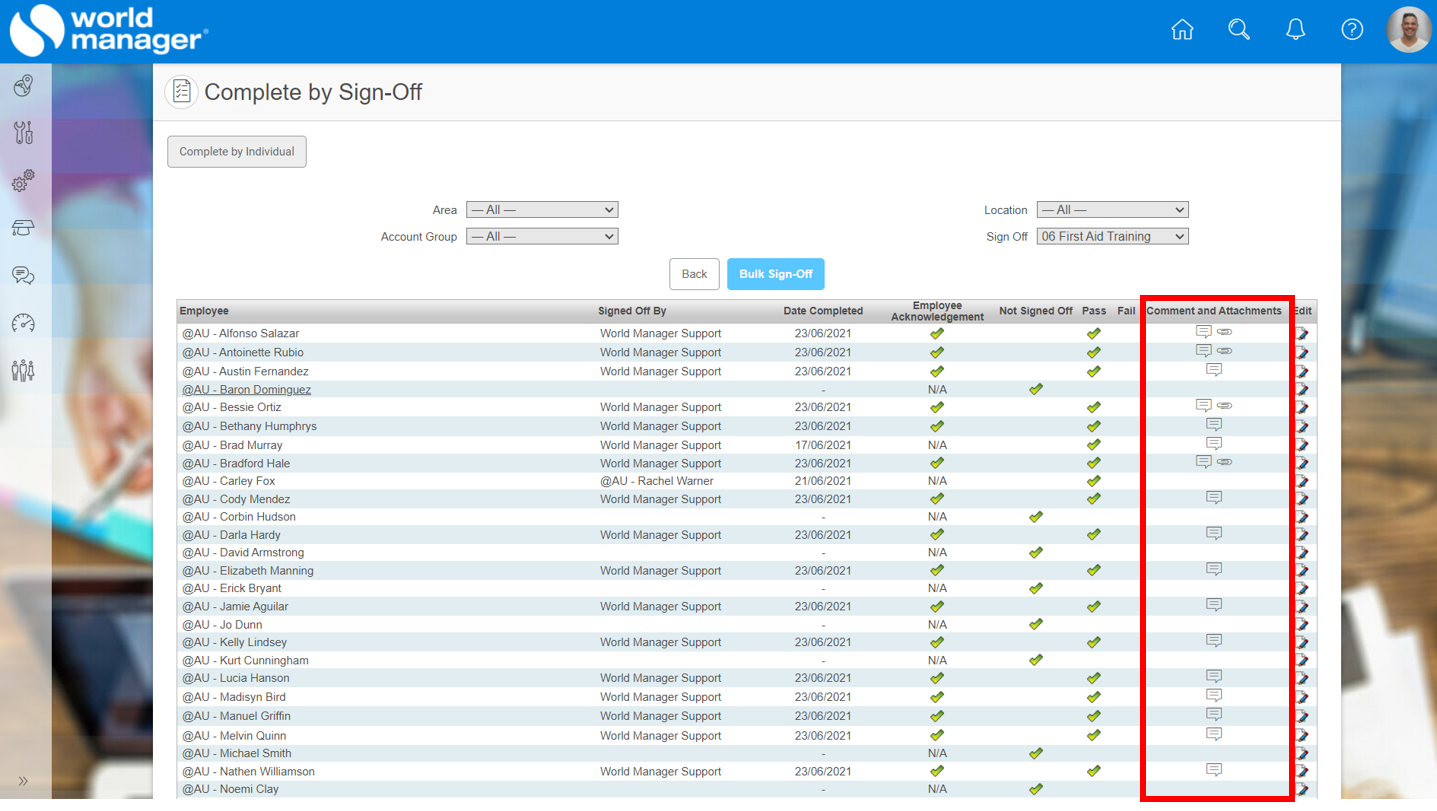Click edit pencil for Alfonso Salazar
The image size is (1437, 811).
point(1302,334)
